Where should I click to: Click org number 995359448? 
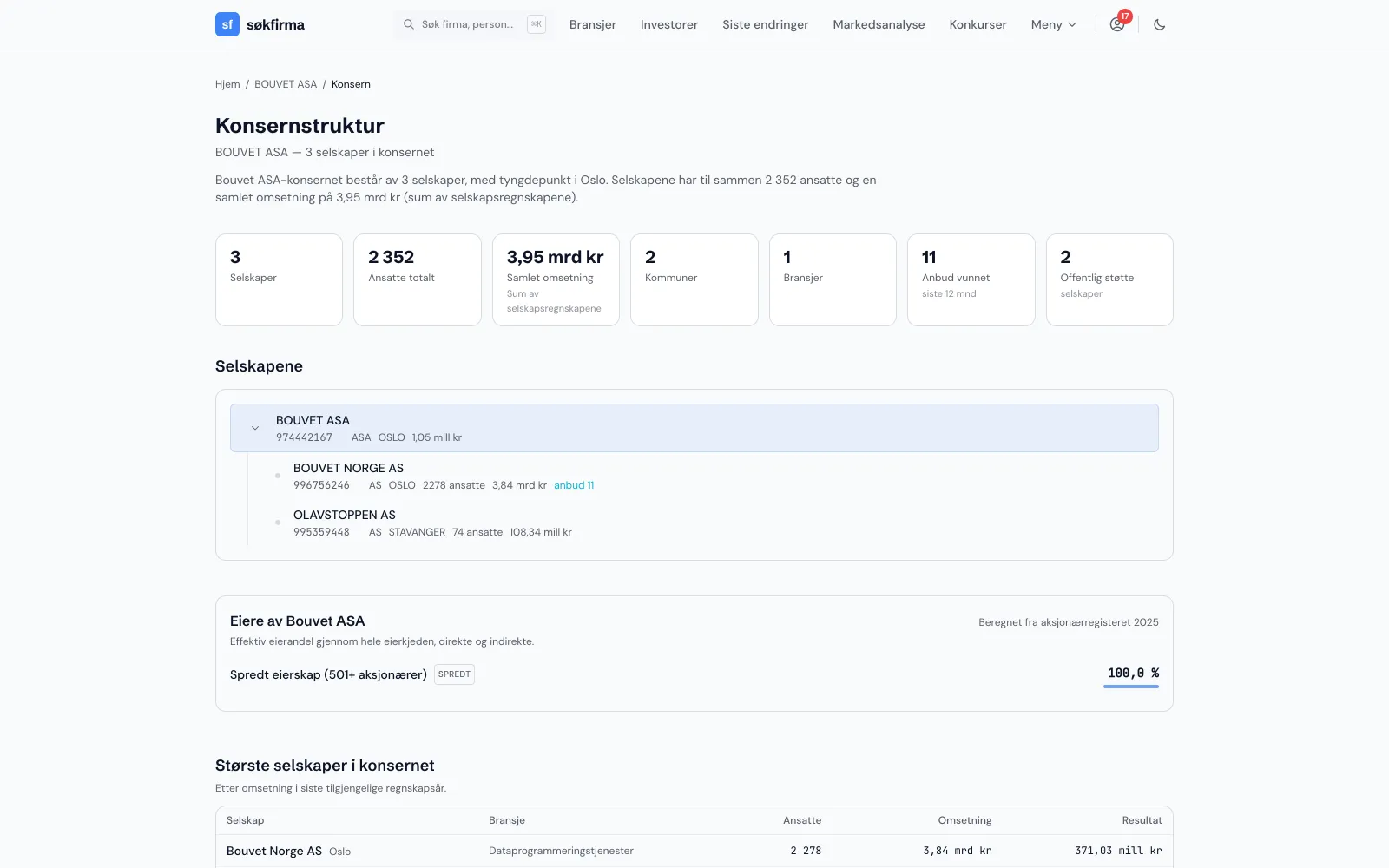pyautogui.click(x=321, y=532)
